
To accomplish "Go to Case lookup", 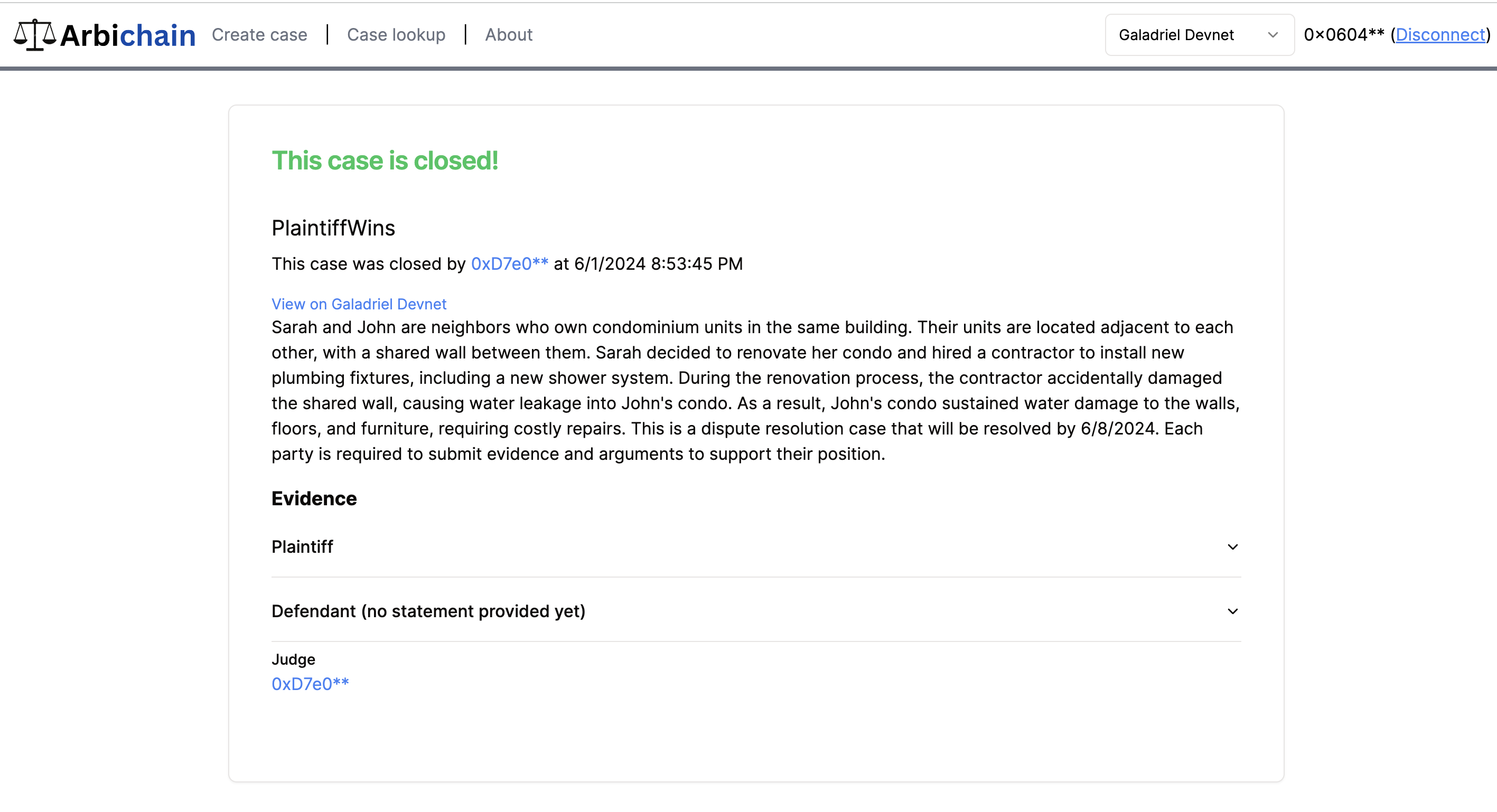I will 396,35.
